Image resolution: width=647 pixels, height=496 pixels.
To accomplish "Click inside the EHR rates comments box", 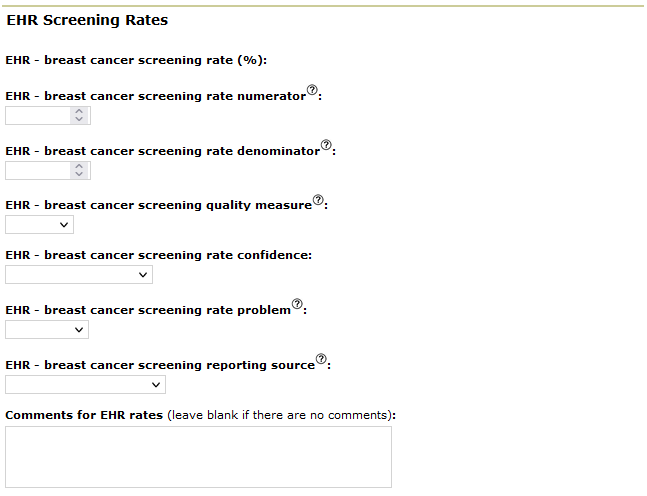I will 198,457.
